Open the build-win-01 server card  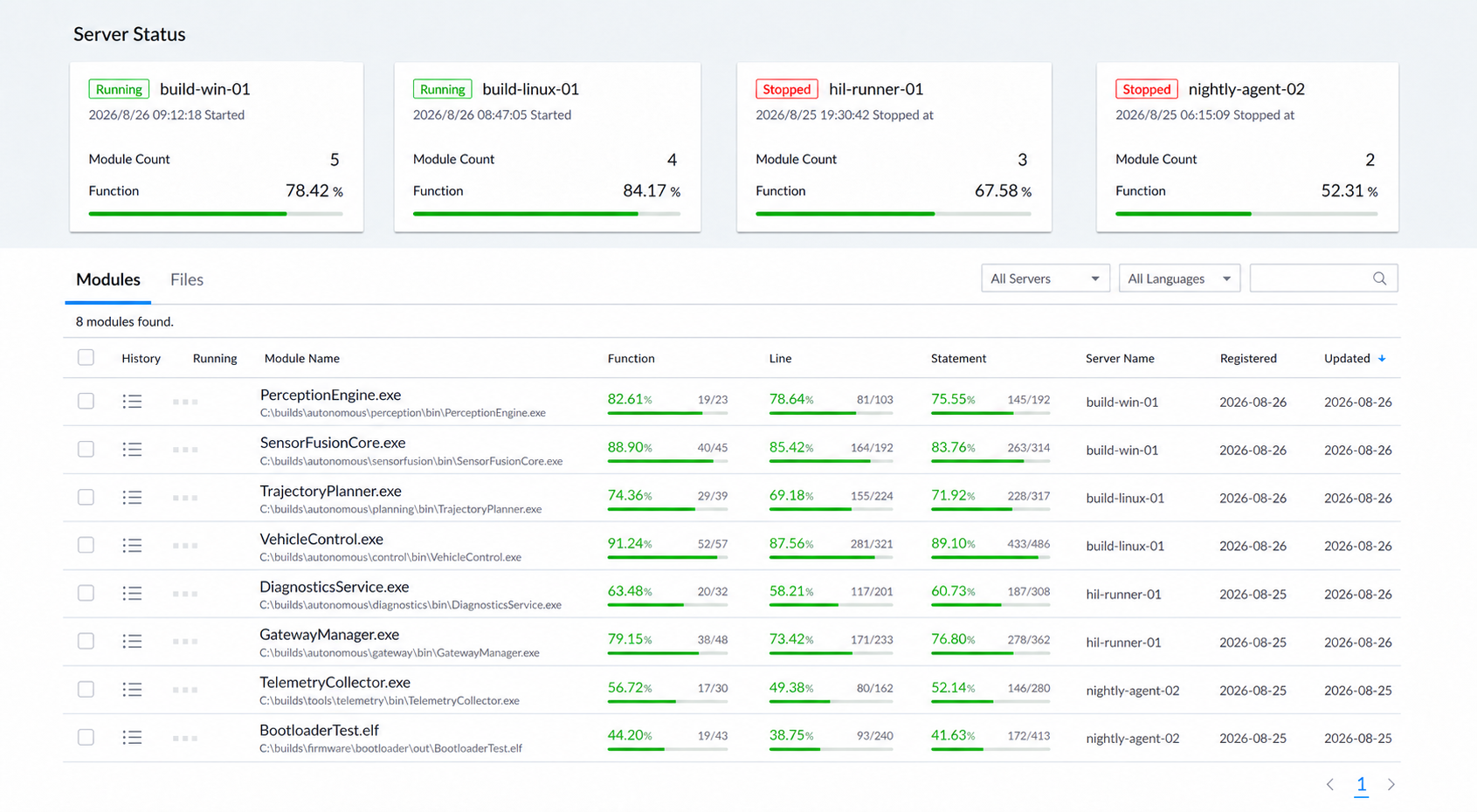click(x=217, y=147)
